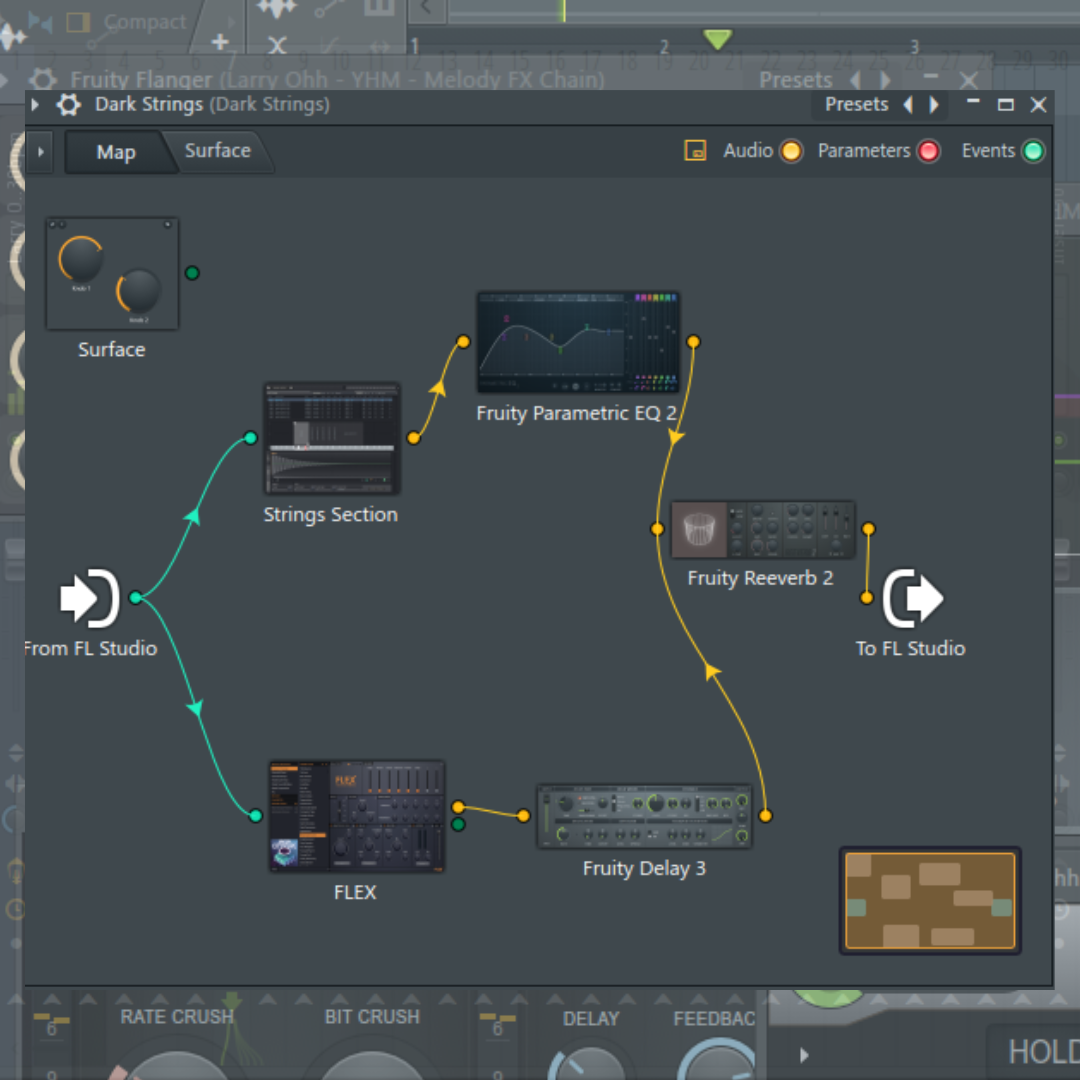Open the Fruity Flanger window options gear
Image resolution: width=1080 pixels, height=1080 pixels.
point(43,79)
